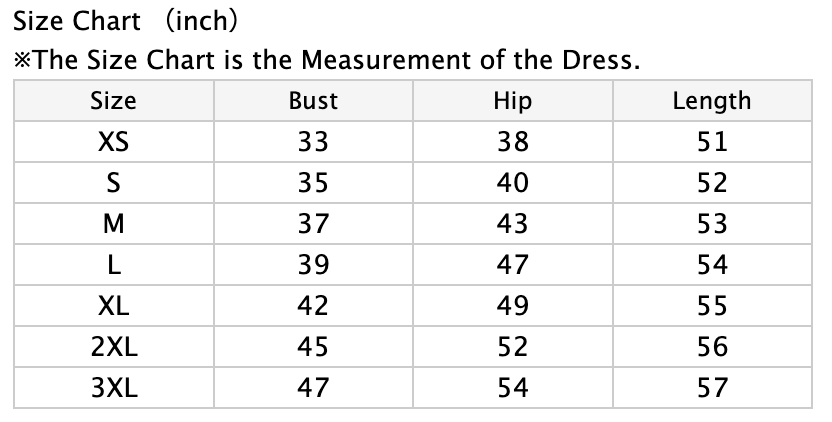The height and width of the screenshot is (422, 832).
Task: Click the dress measurement note text
Action: 326,59
